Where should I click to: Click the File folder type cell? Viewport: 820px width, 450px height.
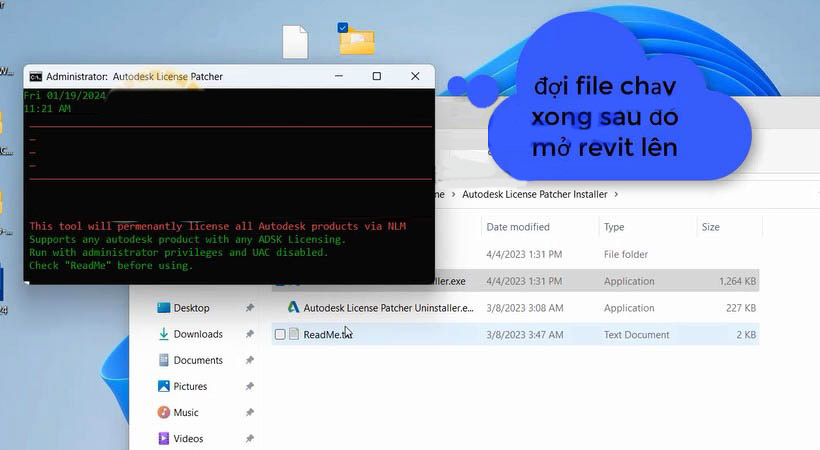click(625, 254)
